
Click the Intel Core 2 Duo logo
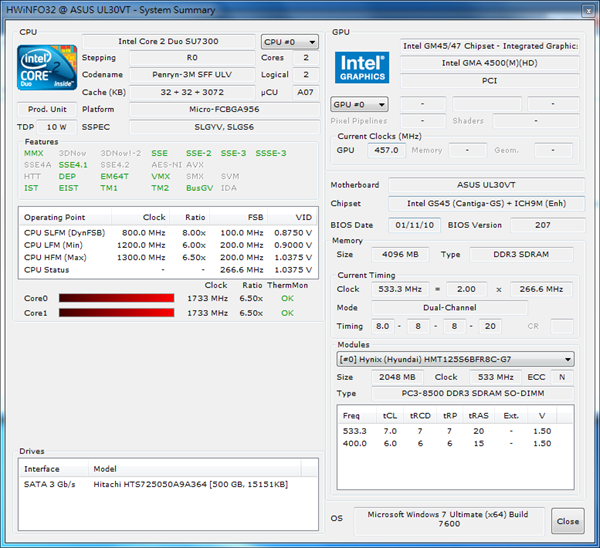coord(47,68)
